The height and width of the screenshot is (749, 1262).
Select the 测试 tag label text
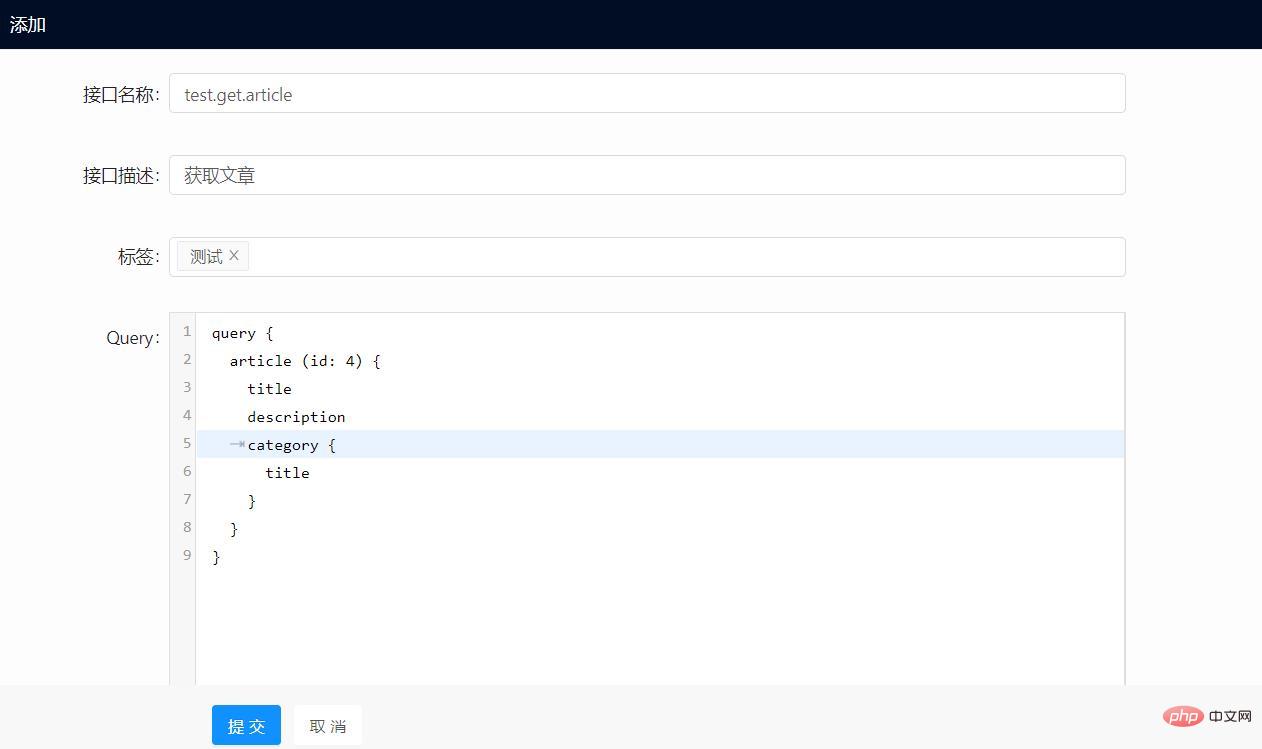coord(206,257)
